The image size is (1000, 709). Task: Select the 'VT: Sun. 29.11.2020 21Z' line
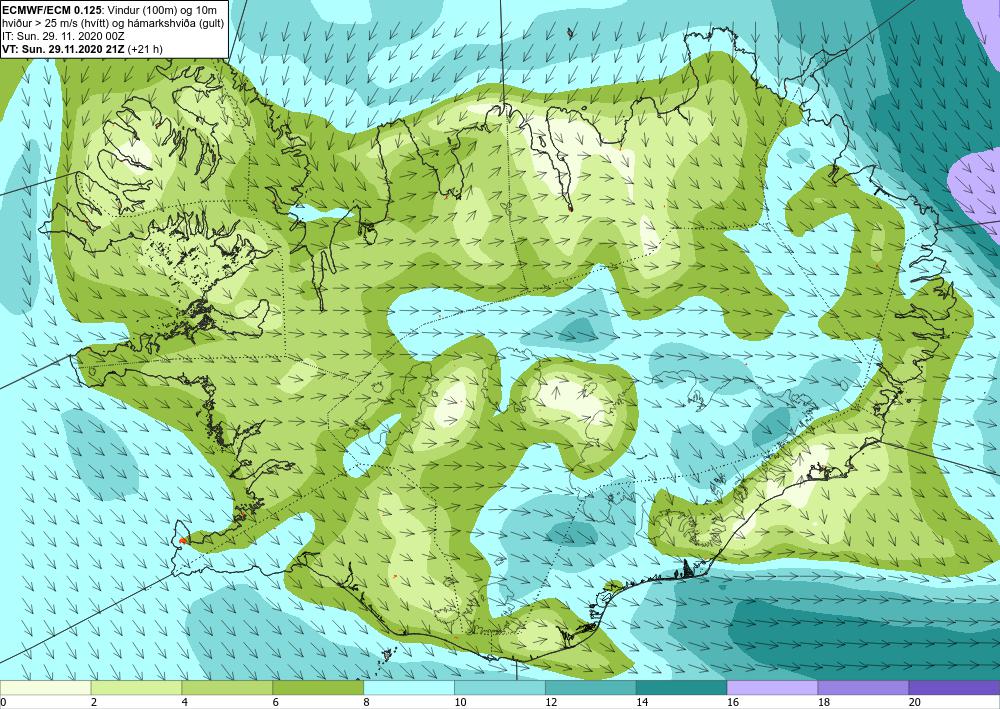63,49
